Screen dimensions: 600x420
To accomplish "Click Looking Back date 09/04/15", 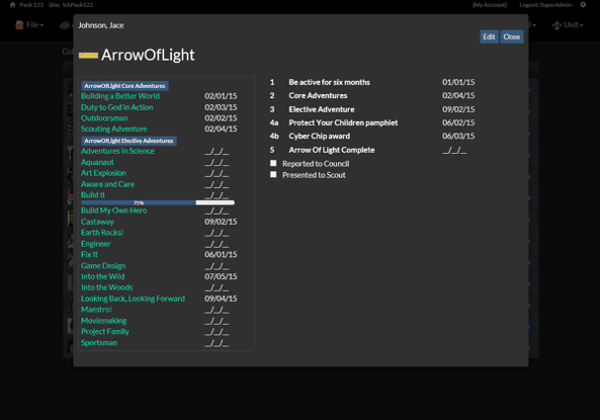I will pos(221,298).
